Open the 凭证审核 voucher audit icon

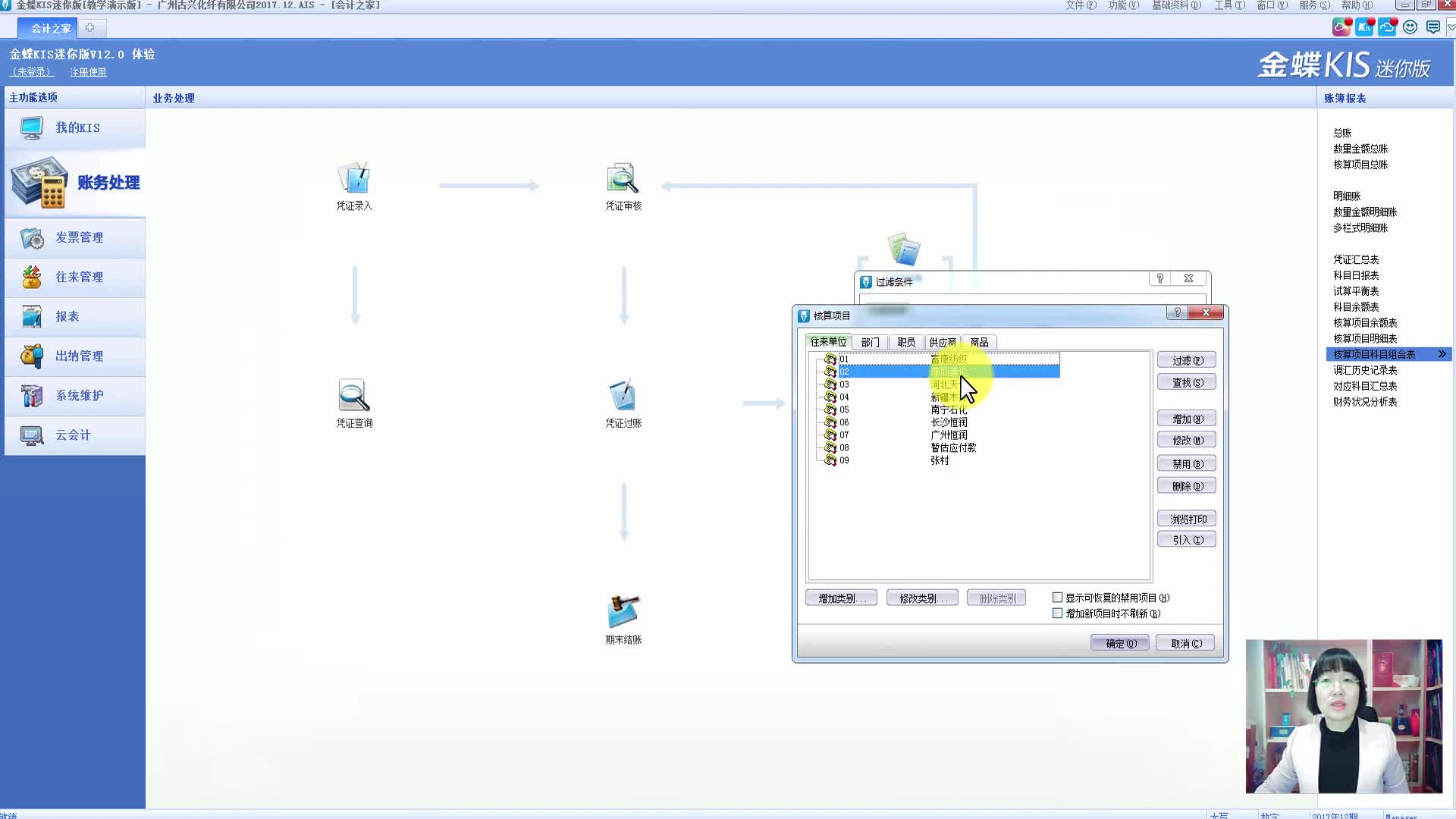point(623,179)
